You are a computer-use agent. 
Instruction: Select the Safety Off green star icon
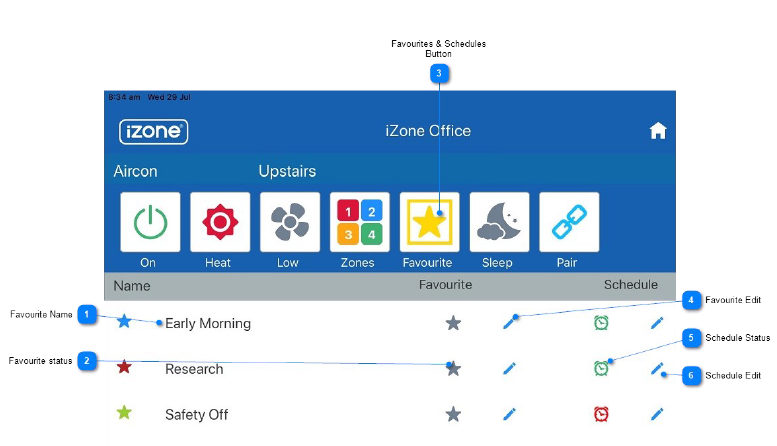[124, 412]
